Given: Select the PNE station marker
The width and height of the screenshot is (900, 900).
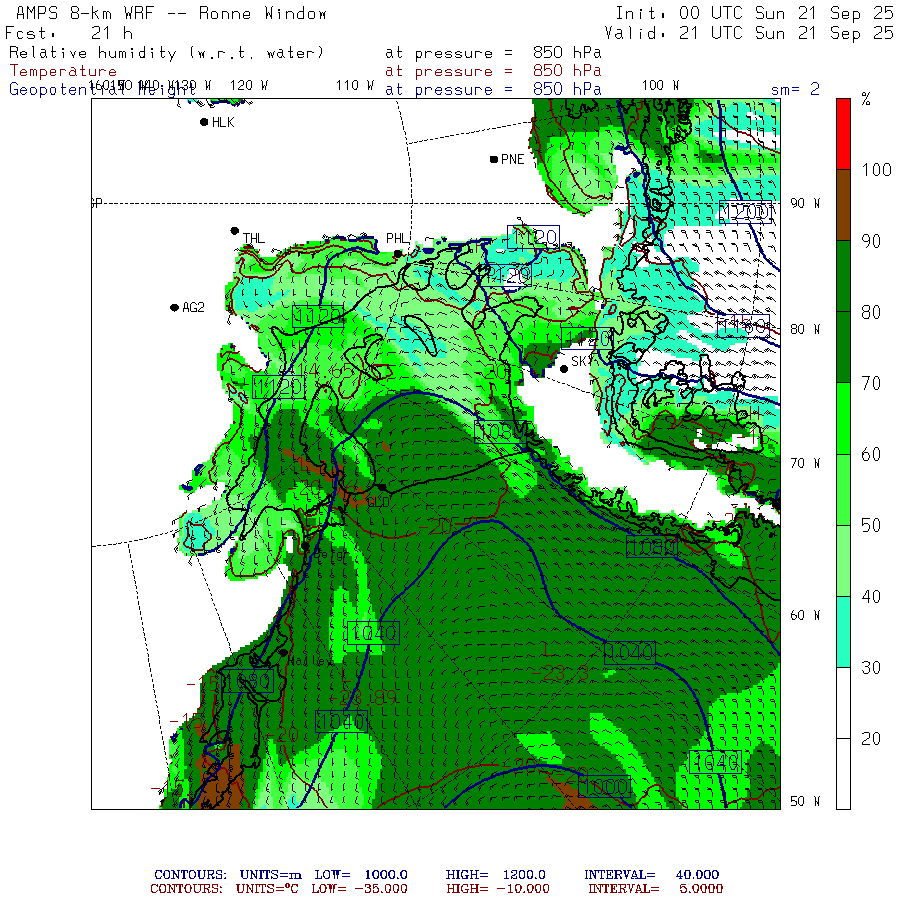Looking at the screenshot, I should [494, 159].
